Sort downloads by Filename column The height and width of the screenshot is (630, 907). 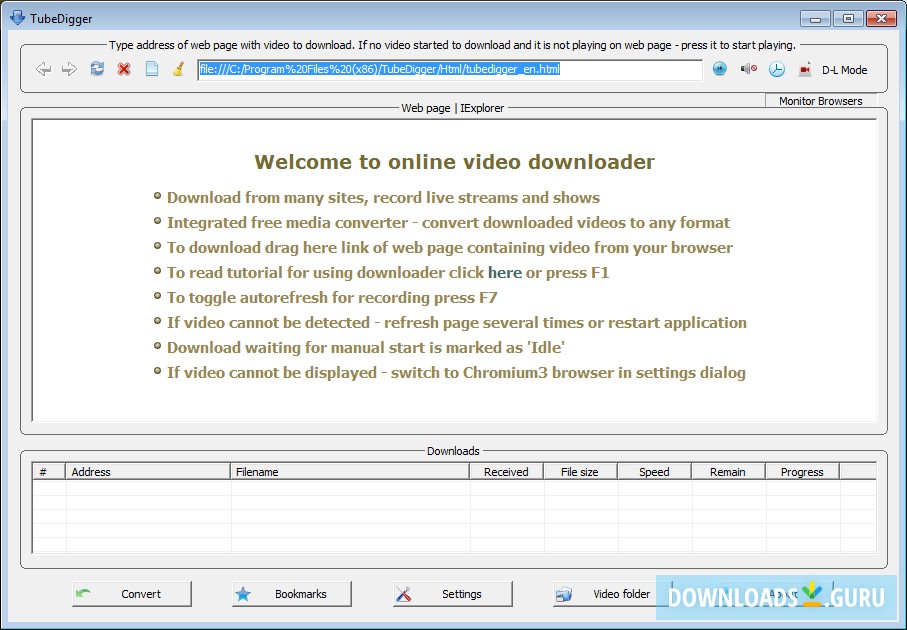click(349, 471)
